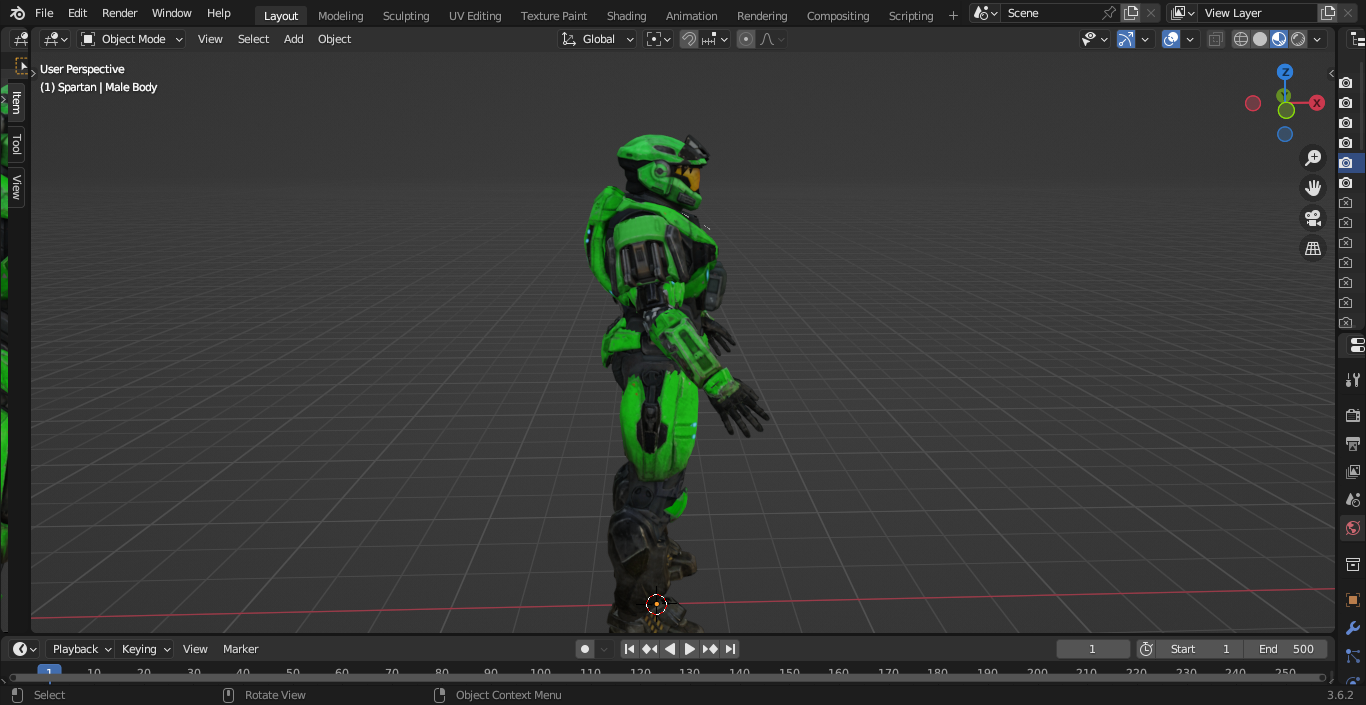Screen dimensions: 1366x705
Task: Click the hand pan view icon
Action: coord(1313,188)
